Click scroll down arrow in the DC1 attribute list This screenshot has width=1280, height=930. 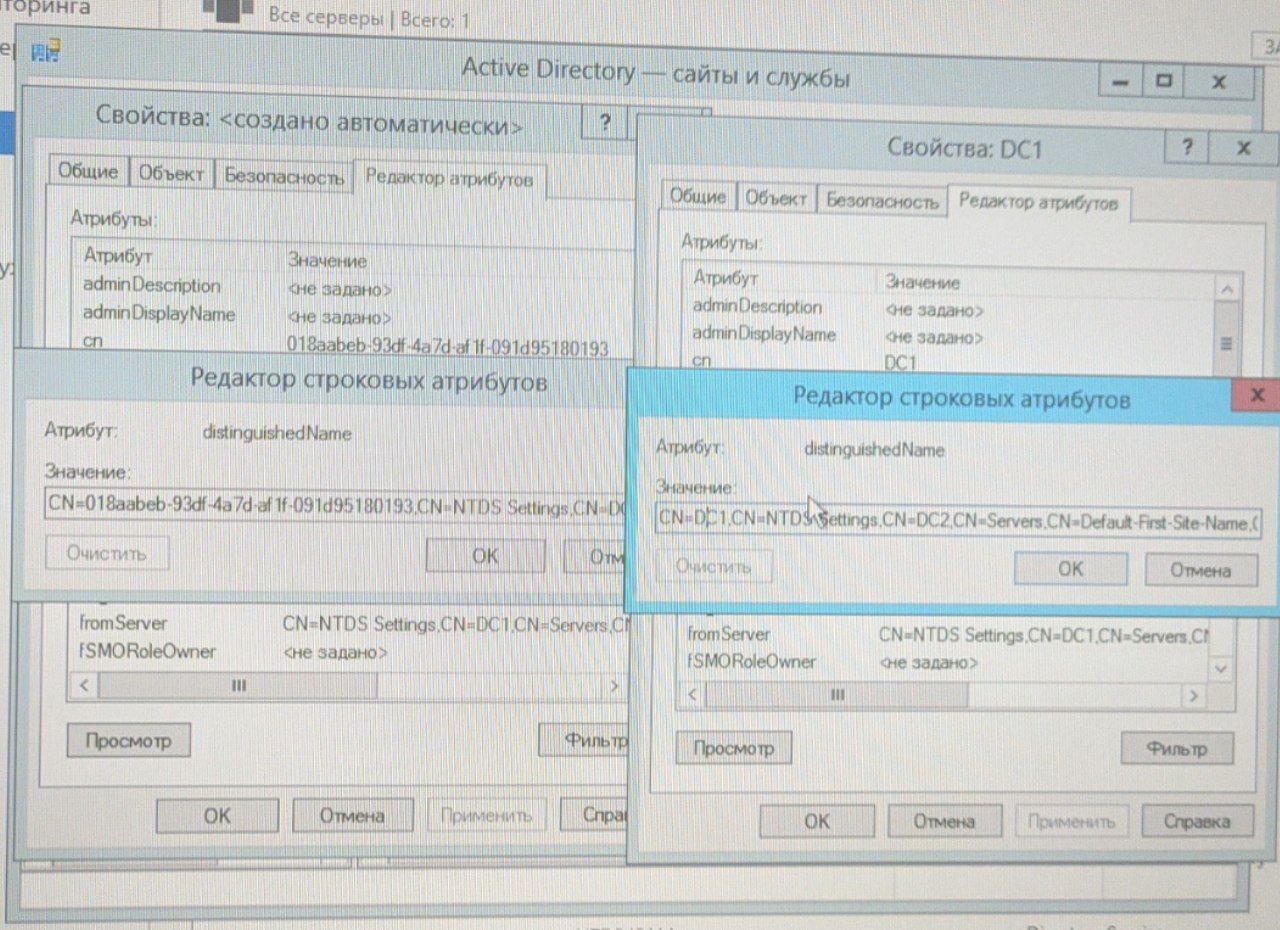[x=1221, y=666]
